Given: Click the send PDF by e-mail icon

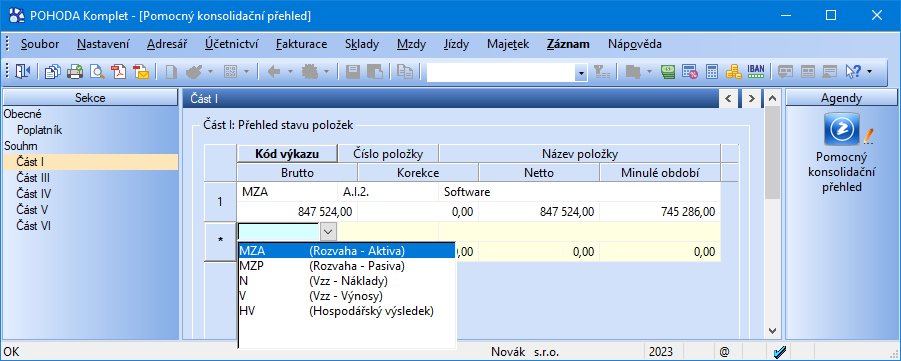Looking at the screenshot, I should click(x=141, y=71).
